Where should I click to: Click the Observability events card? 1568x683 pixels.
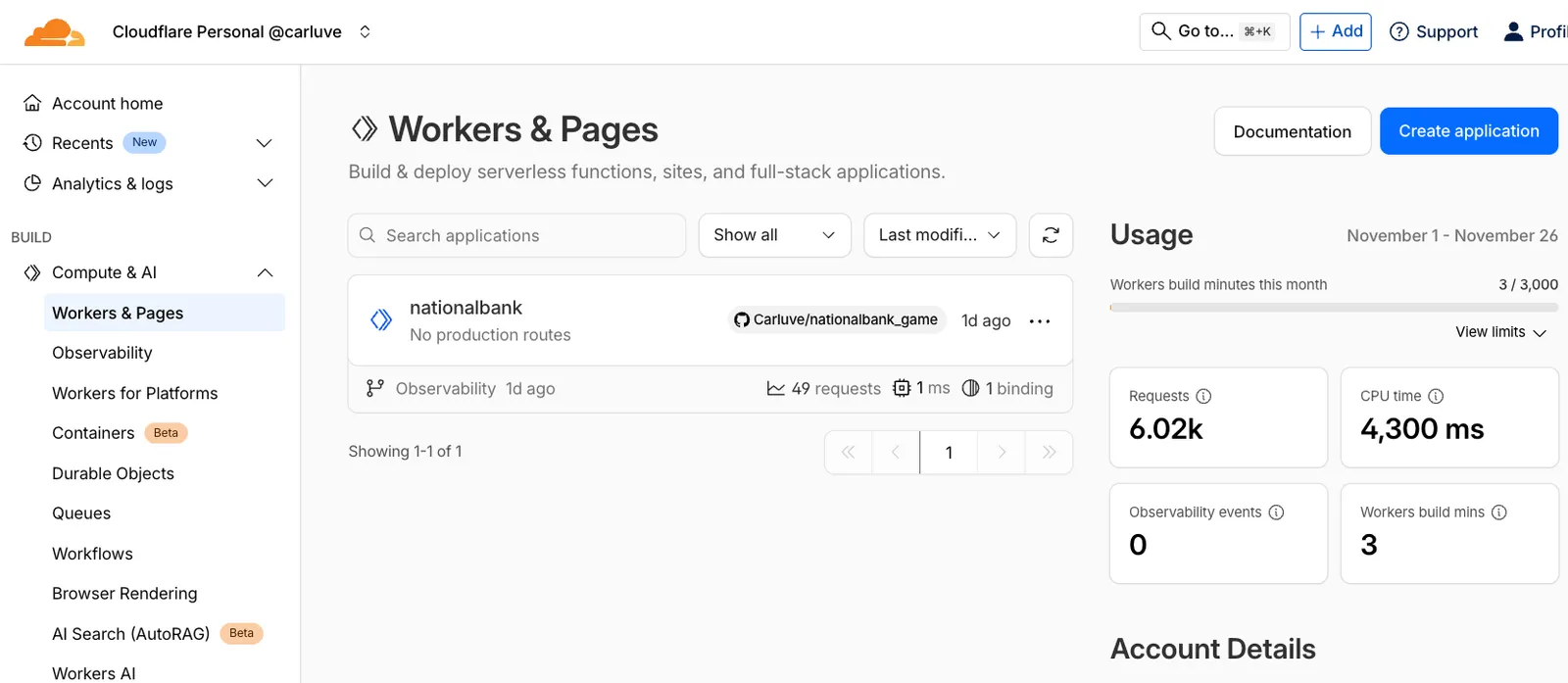1218,533
